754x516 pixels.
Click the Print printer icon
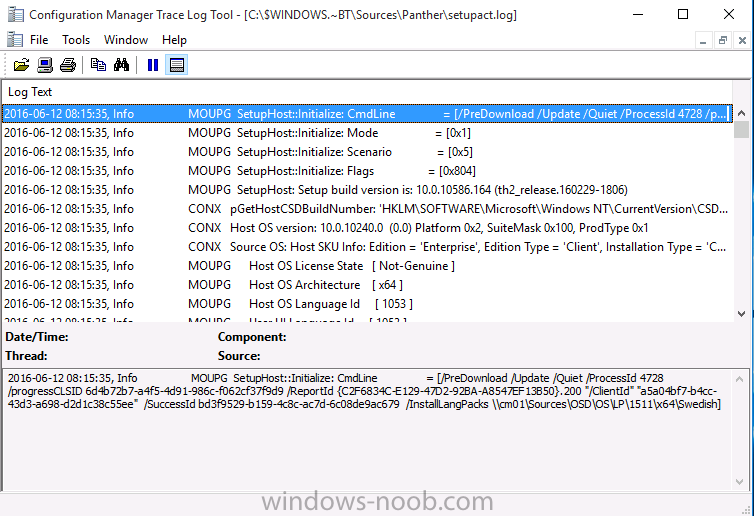[68, 64]
